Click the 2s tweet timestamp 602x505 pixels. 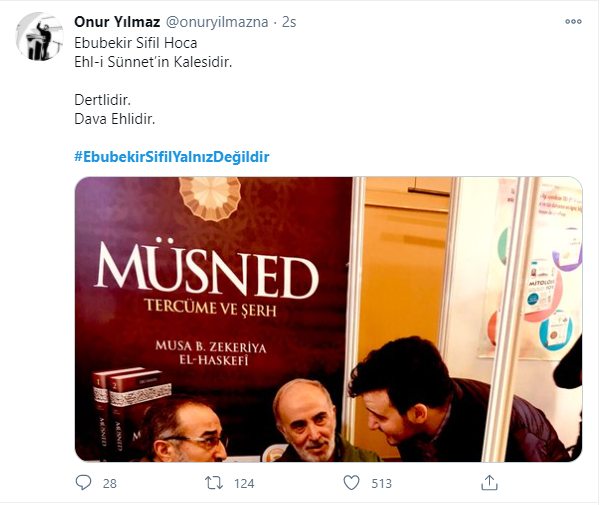288,22
